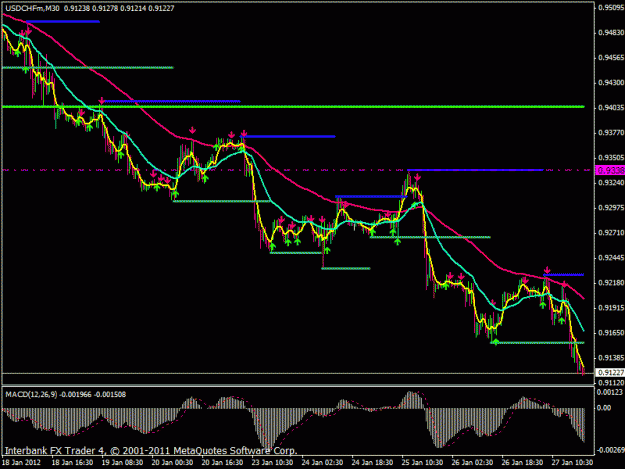Viewport: 625px width, 469px height.
Task: Click the 0.94300 price scale value
Action: tap(611, 83)
